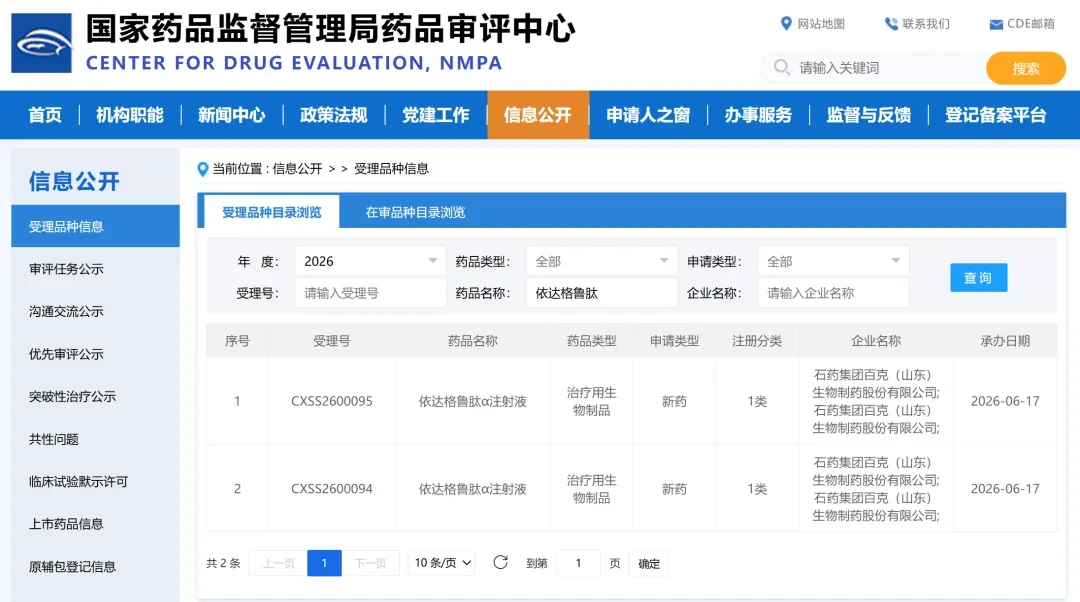Click the 上一页 button

278,563
